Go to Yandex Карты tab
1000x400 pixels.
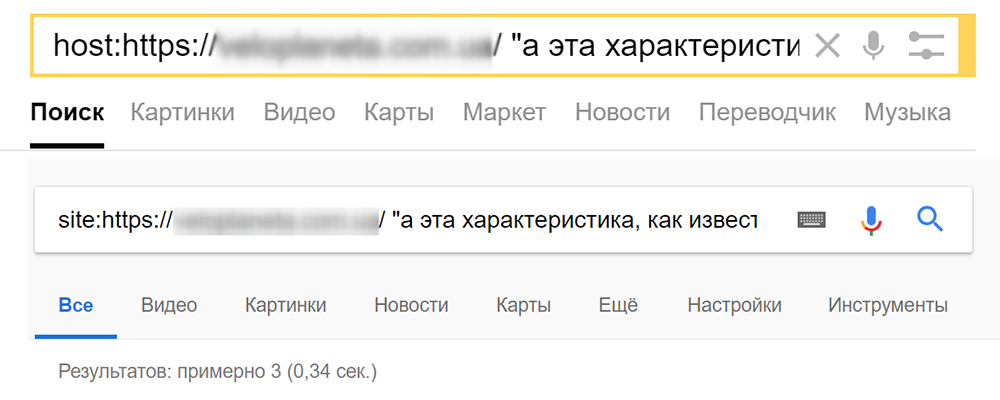(399, 112)
